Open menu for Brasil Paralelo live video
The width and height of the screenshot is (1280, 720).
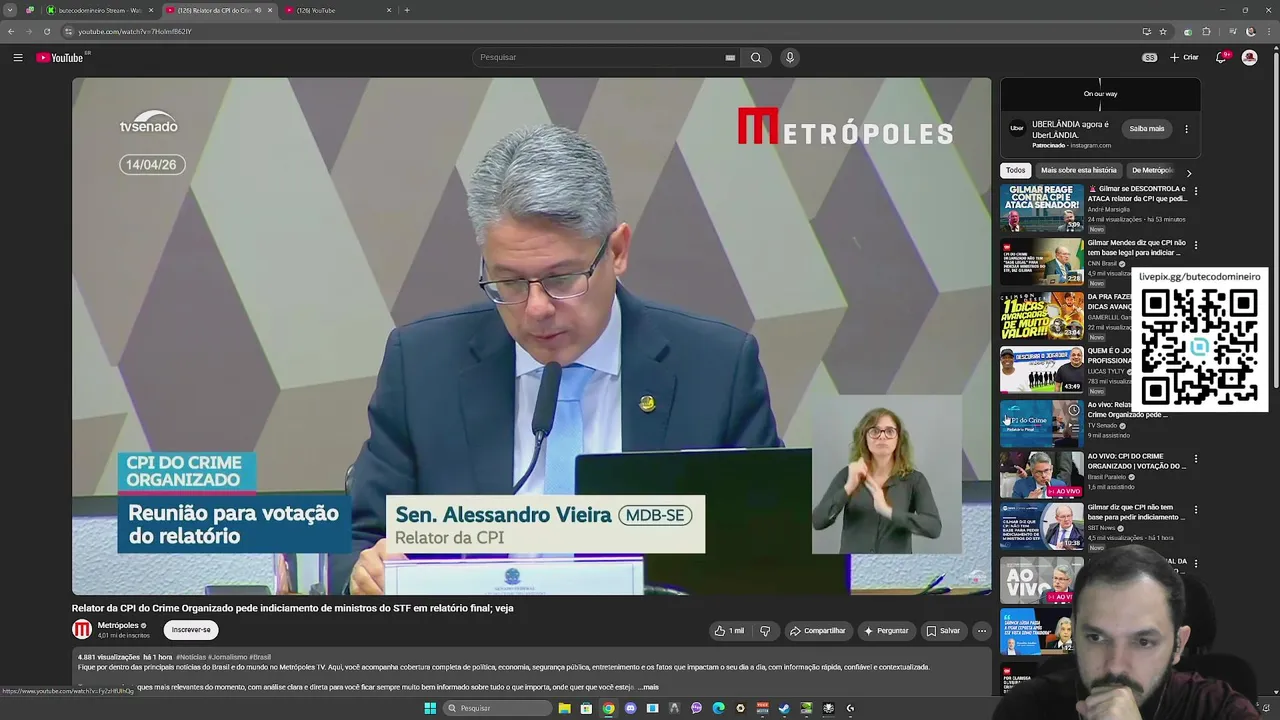pyautogui.click(x=1195, y=459)
